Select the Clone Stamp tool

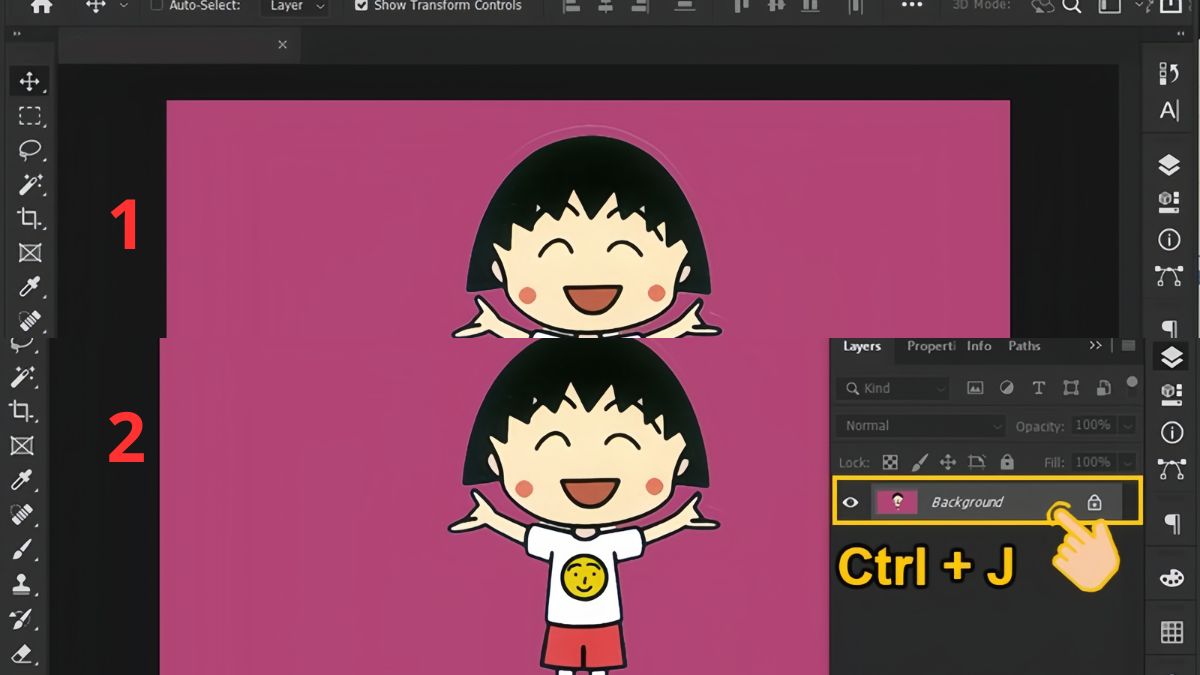tap(21, 584)
